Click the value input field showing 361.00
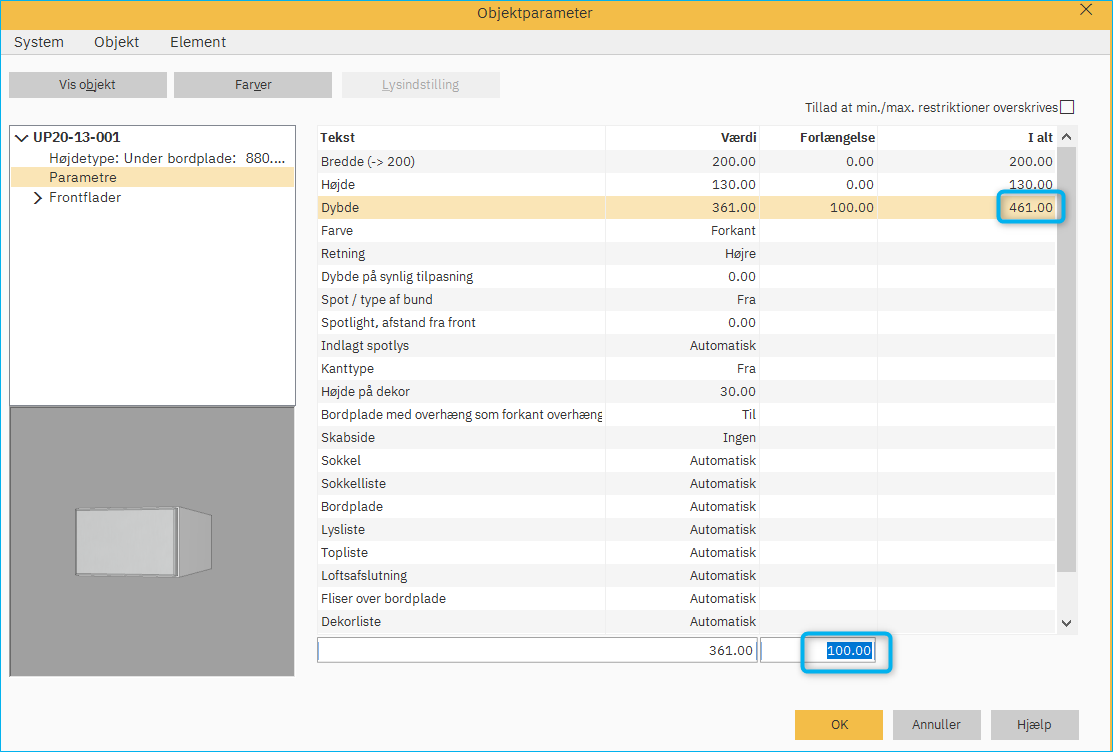 (537, 651)
